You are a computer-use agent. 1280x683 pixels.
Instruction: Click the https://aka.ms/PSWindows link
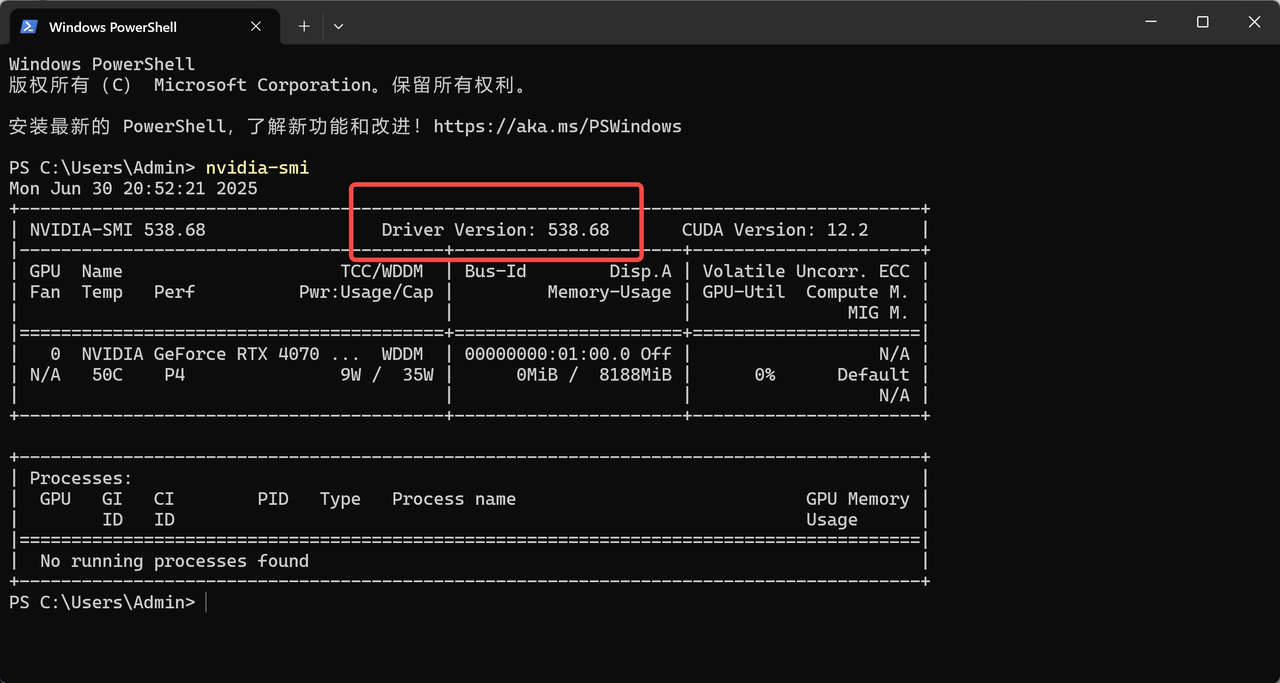point(557,127)
